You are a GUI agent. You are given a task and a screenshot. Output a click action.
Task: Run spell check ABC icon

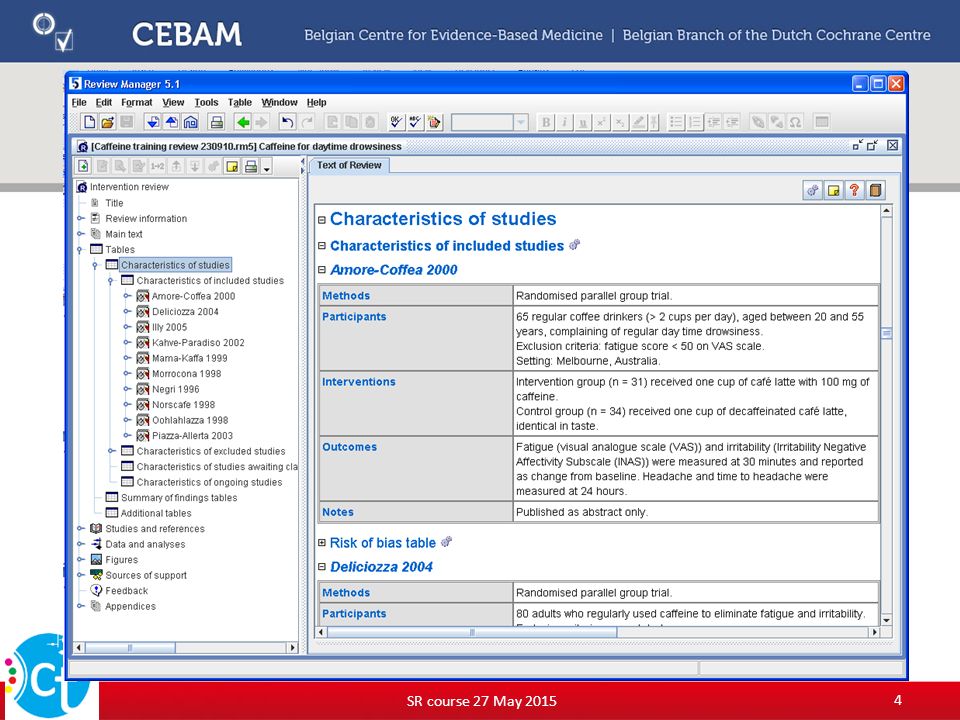coord(415,122)
